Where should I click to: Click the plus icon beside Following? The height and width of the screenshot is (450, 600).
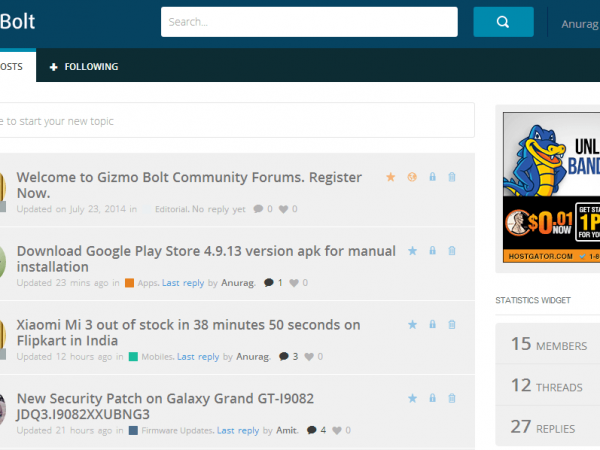click(x=54, y=67)
